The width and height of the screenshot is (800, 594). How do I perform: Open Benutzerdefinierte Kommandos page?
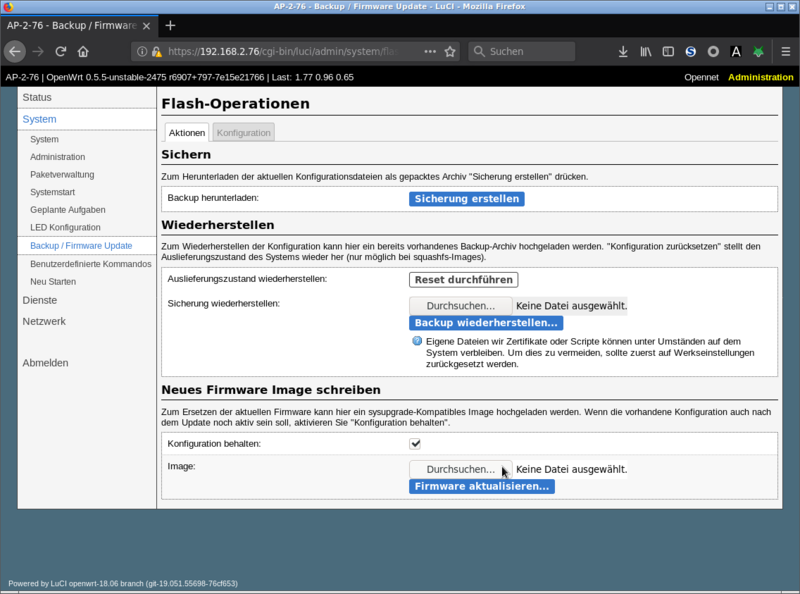[91, 264]
